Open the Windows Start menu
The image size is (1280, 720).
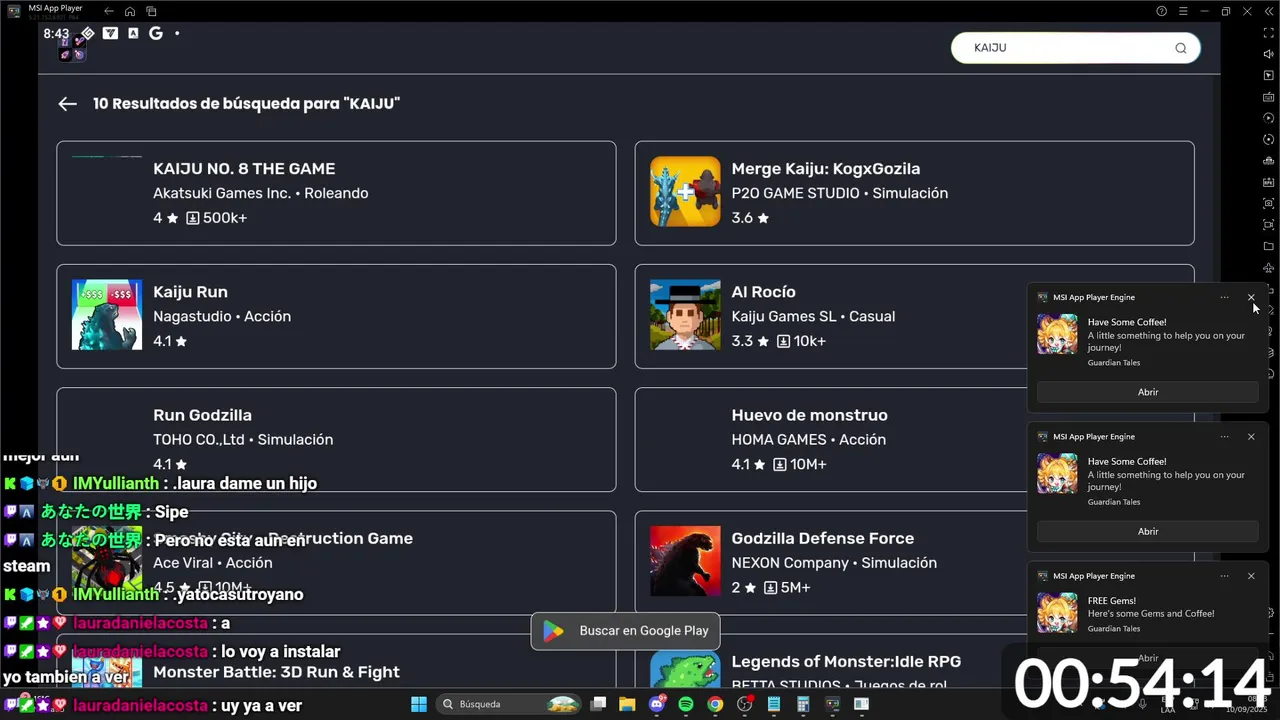[x=418, y=704]
